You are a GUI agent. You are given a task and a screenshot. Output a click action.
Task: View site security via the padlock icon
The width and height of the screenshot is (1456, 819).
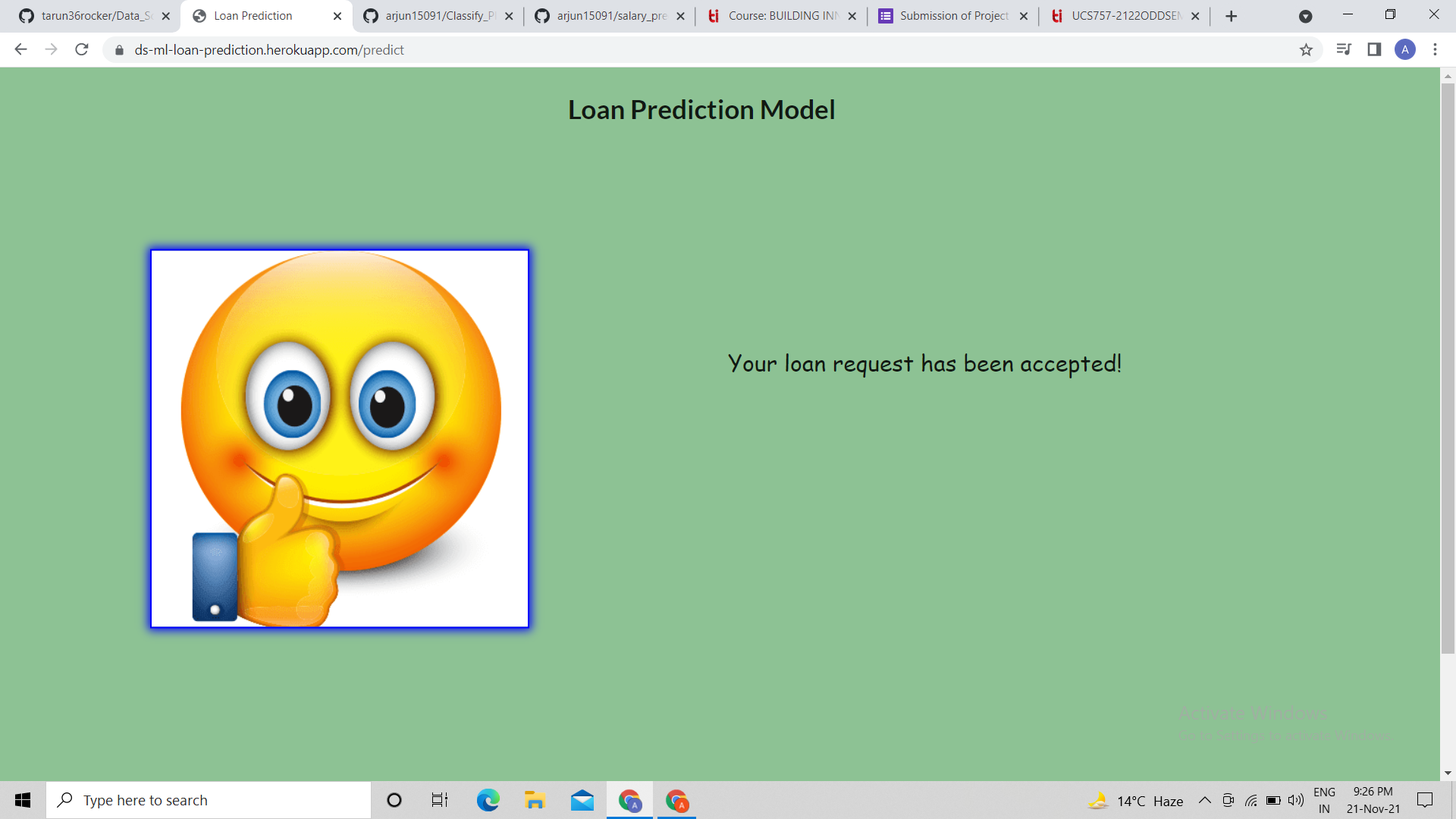118,50
